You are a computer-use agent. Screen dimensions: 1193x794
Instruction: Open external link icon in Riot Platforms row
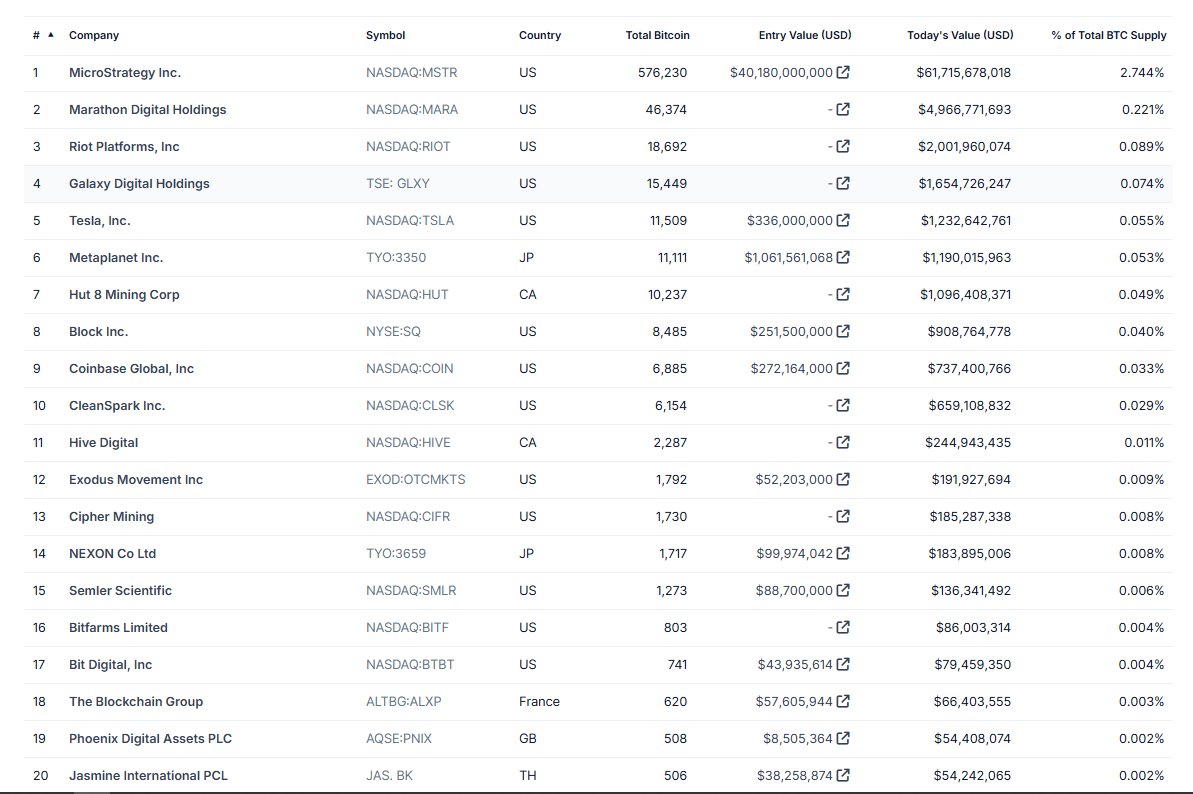pos(843,146)
